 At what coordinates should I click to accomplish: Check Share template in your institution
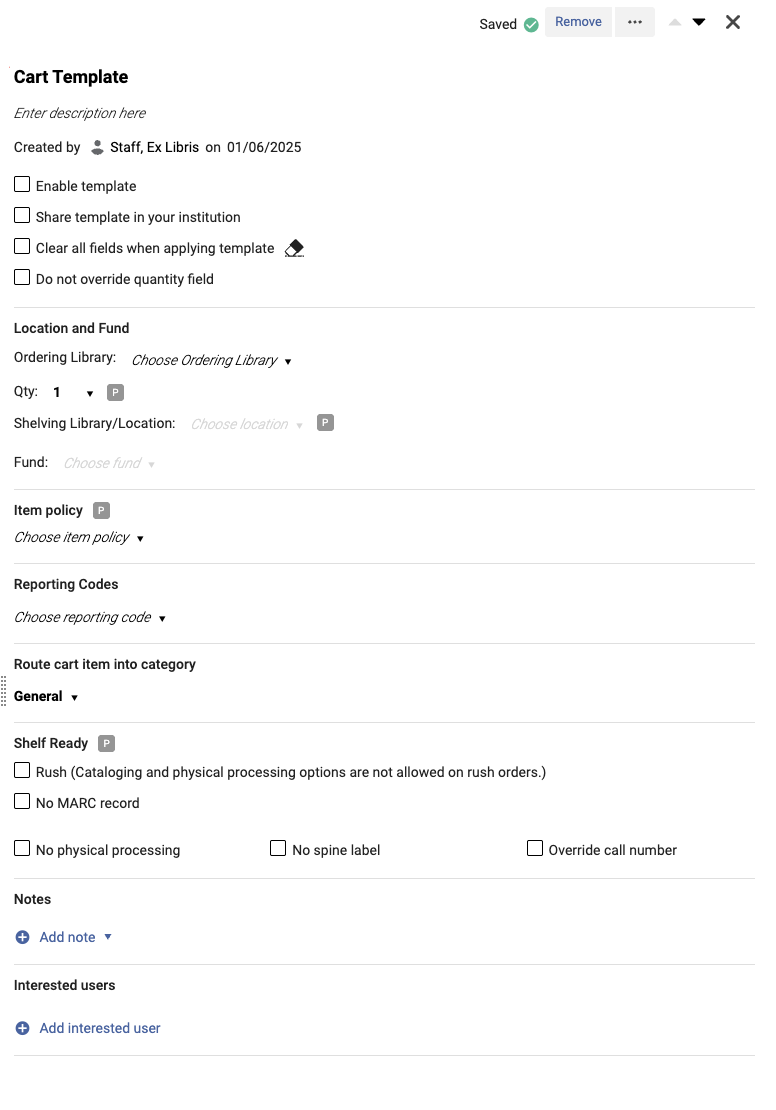22,216
